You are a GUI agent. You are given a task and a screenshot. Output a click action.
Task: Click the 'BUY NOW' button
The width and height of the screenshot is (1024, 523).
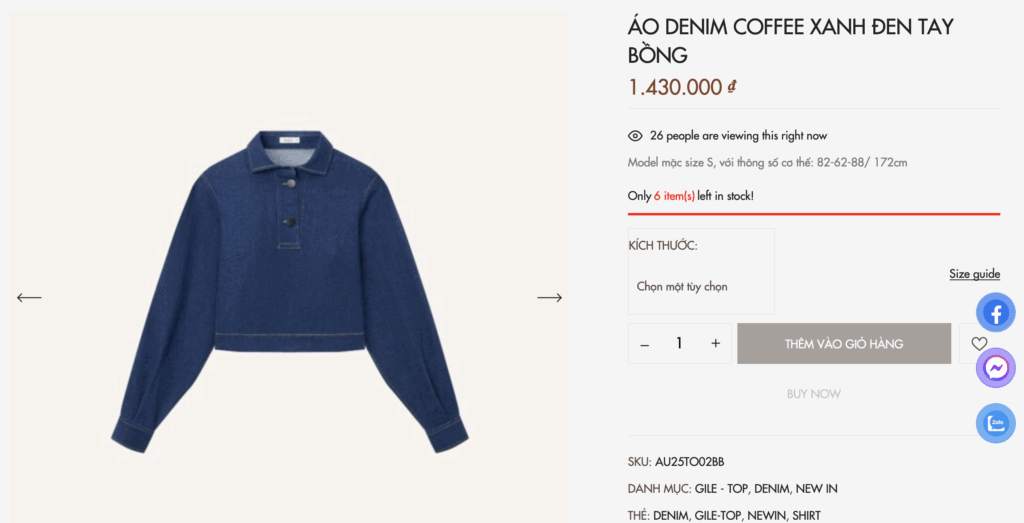(x=813, y=394)
